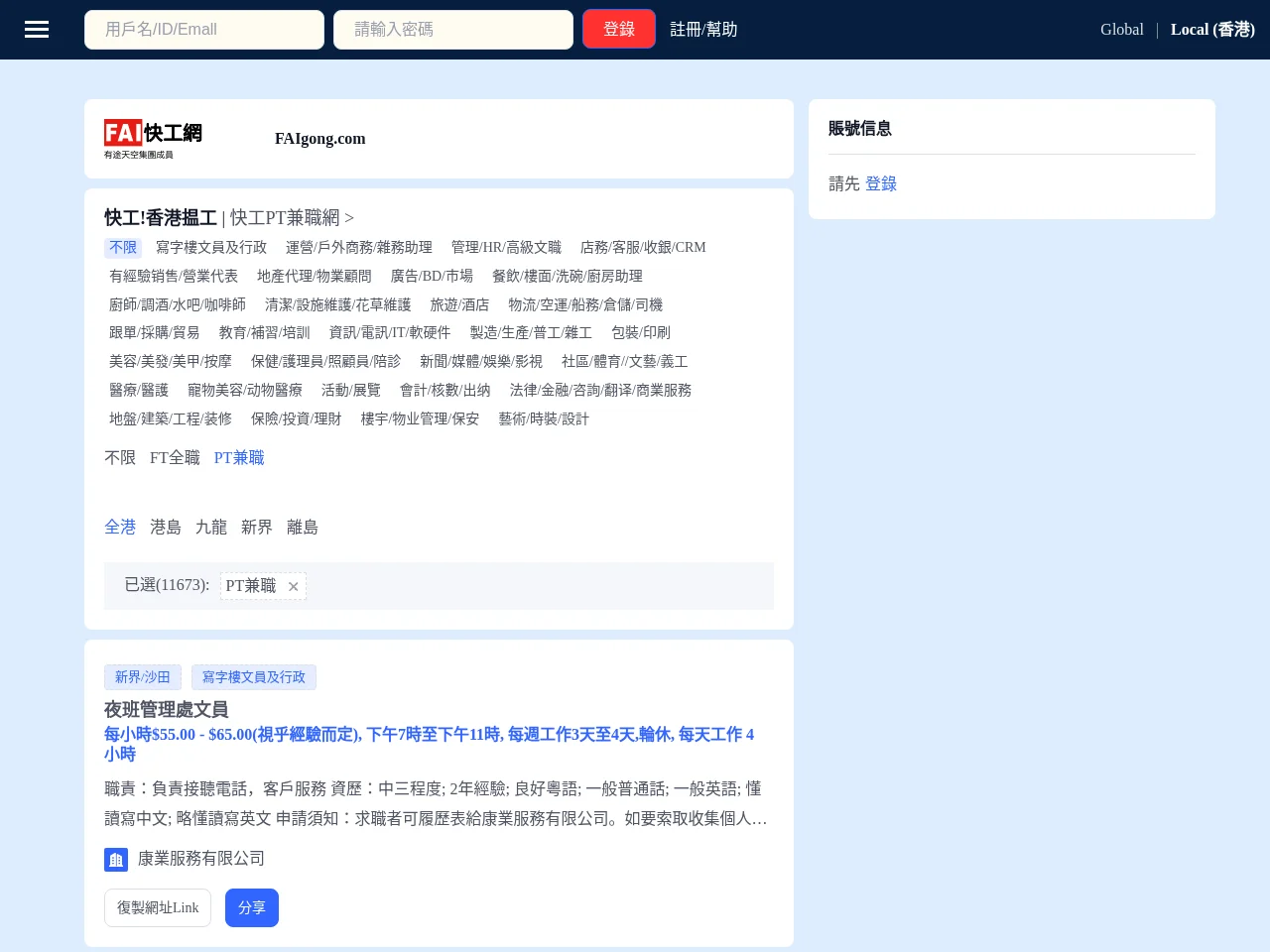Filter by 教育/補習/培訓
Viewport: 1270px width, 952px height.
264,333
